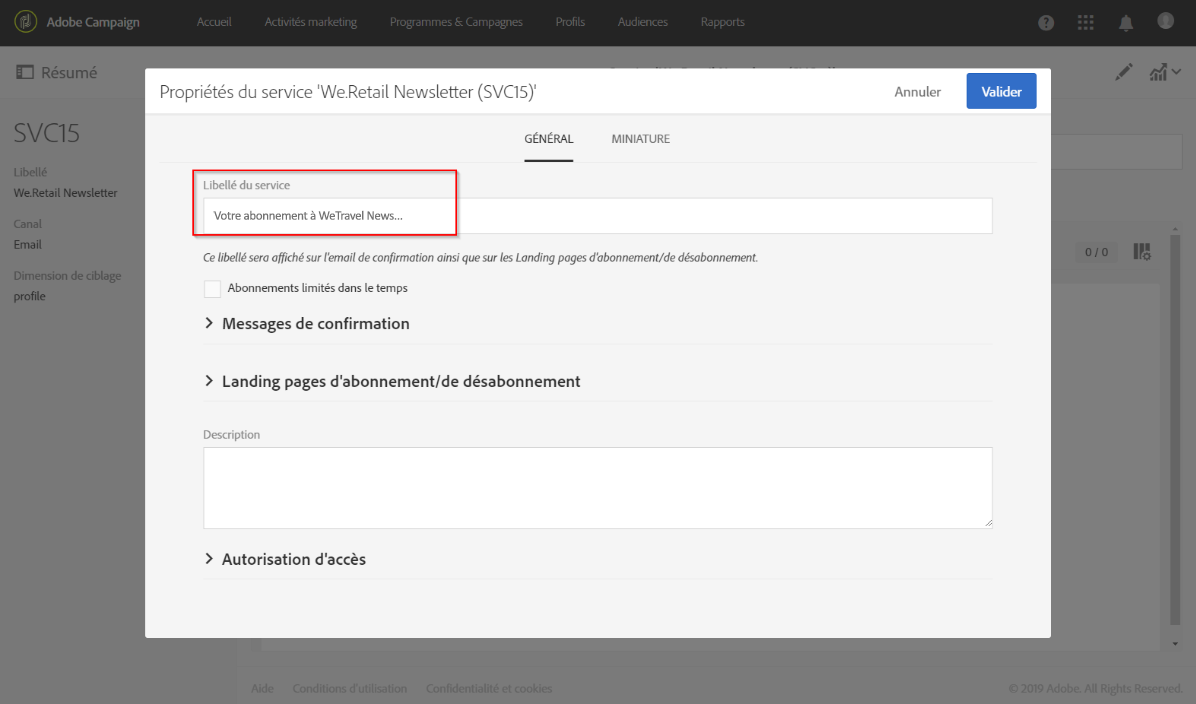Click the column configuration icon

click(x=1142, y=252)
